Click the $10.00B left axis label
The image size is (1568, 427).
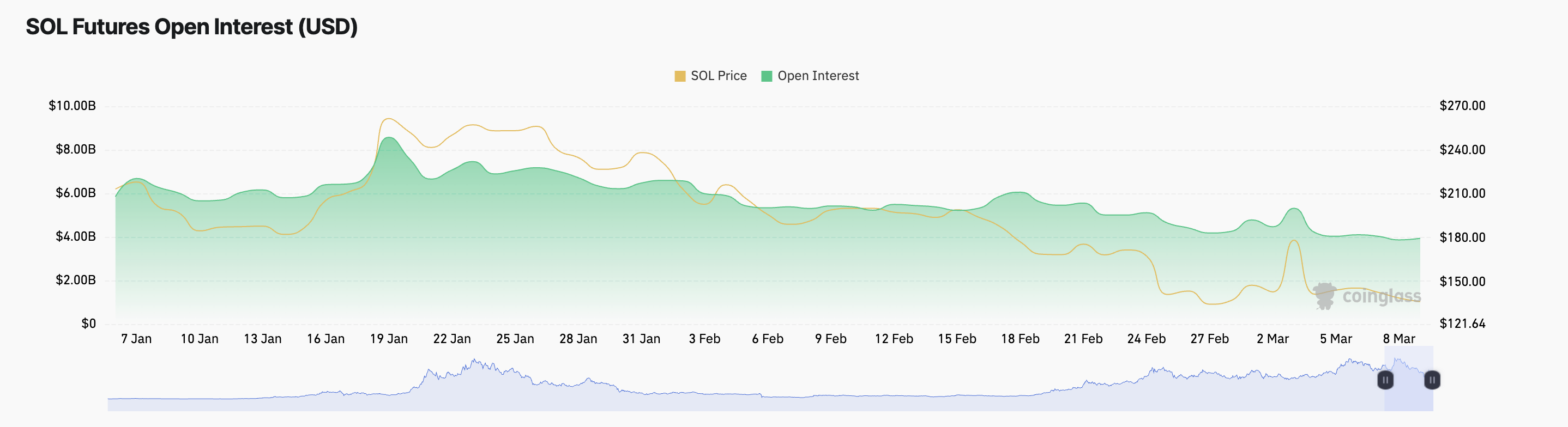coord(72,106)
